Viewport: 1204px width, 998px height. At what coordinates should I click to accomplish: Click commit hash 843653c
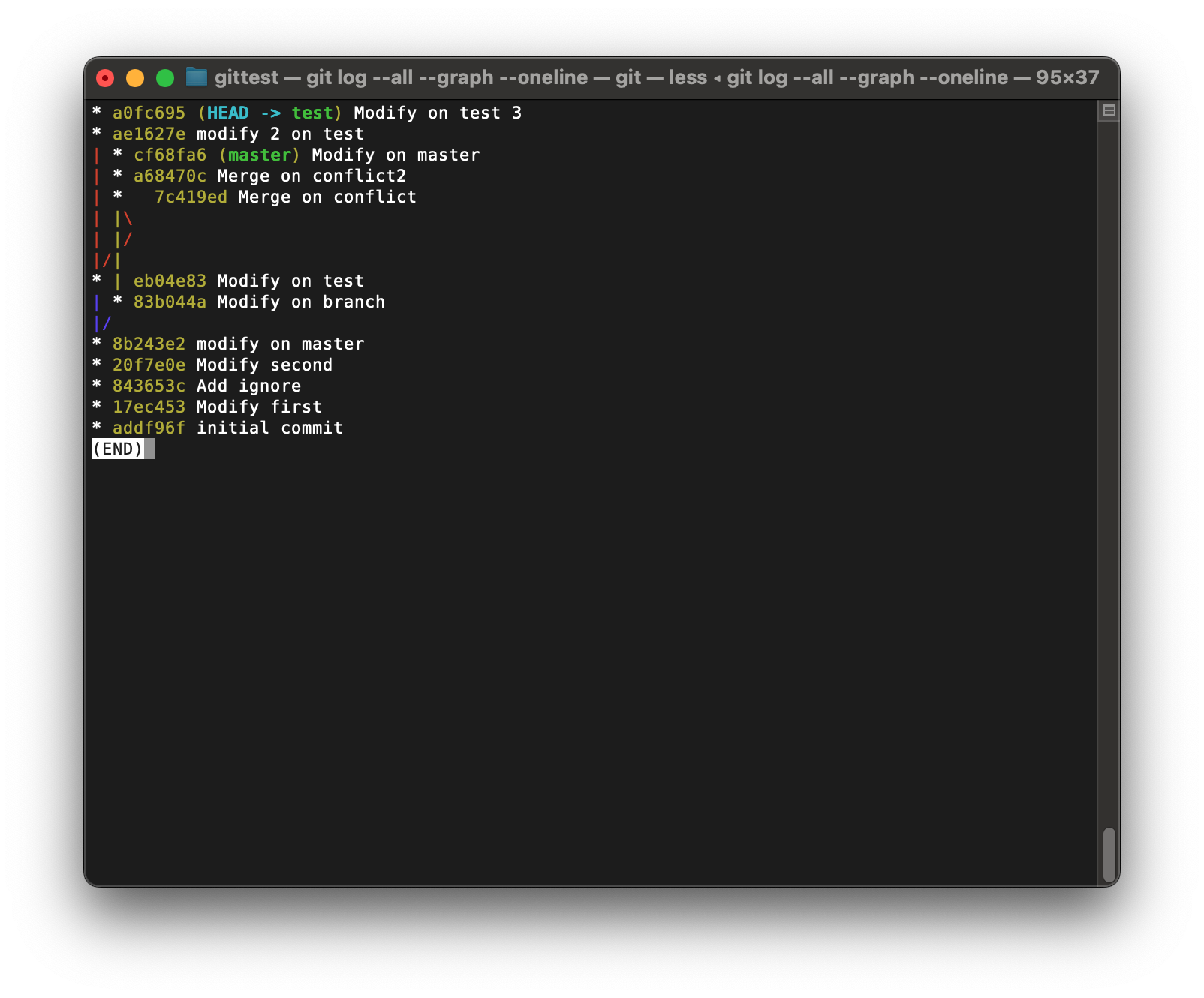coord(149,386)
